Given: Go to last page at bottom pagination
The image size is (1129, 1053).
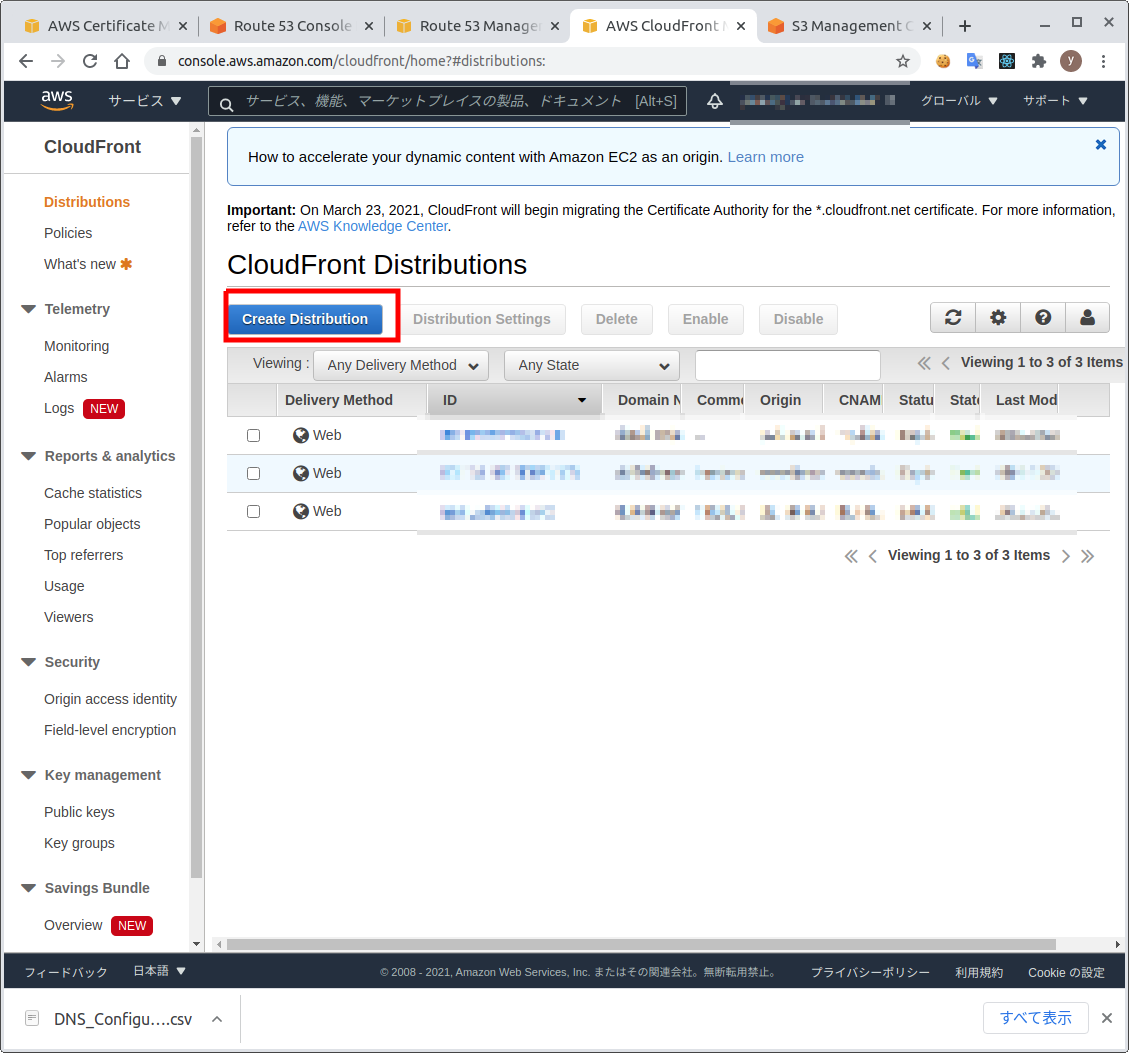Looking at the screenshot, I should 1087,556.
